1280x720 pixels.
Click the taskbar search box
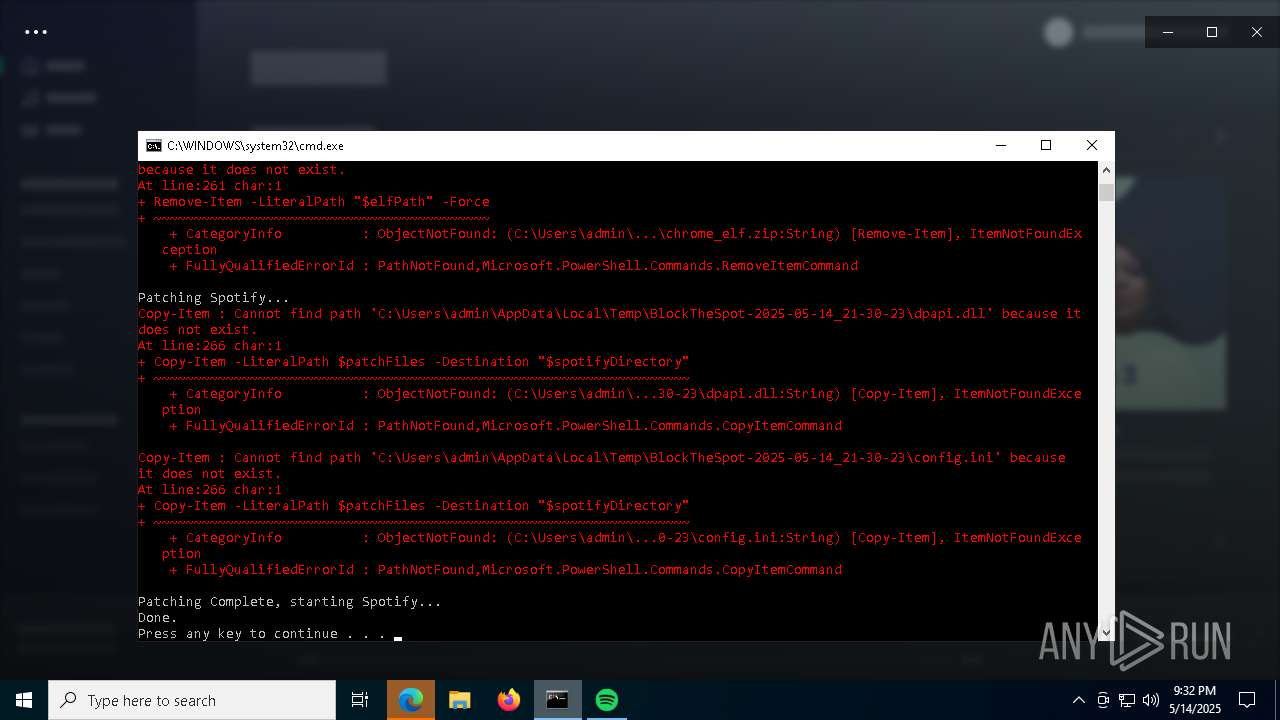pos(192,700)
